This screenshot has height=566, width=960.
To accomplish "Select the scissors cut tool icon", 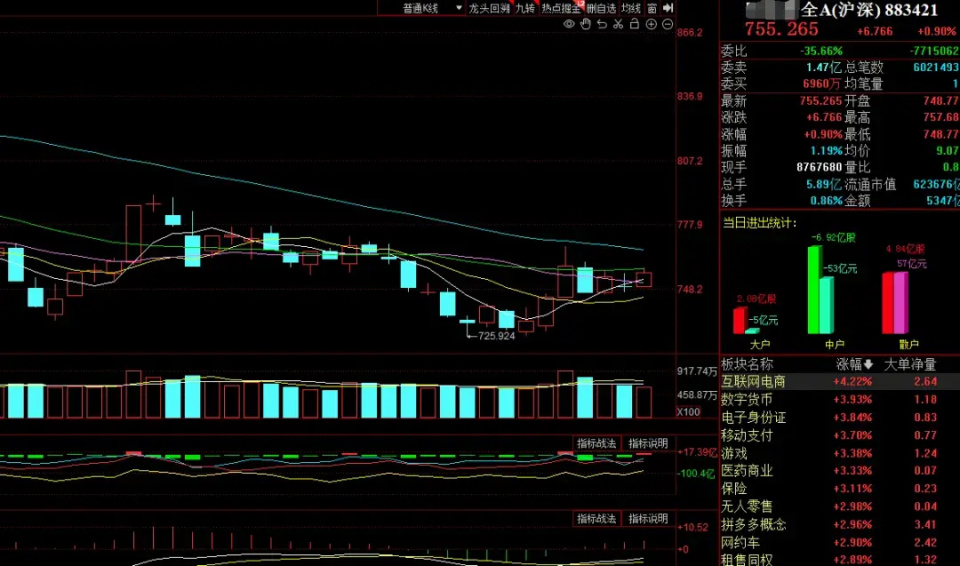I will click(x=618, y=25).
